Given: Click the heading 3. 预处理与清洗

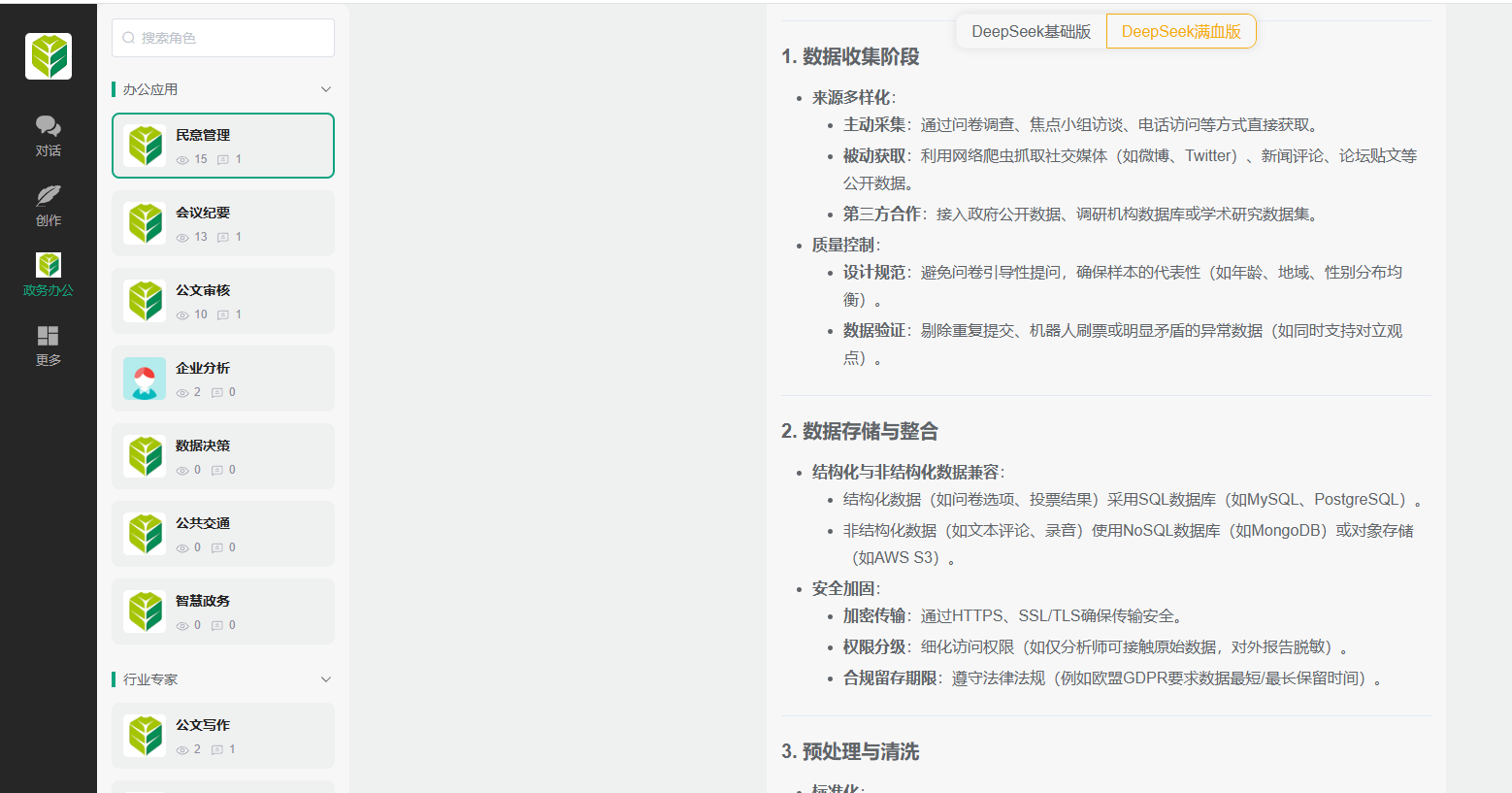Looking at the screenshot, I should coord(850,751).
